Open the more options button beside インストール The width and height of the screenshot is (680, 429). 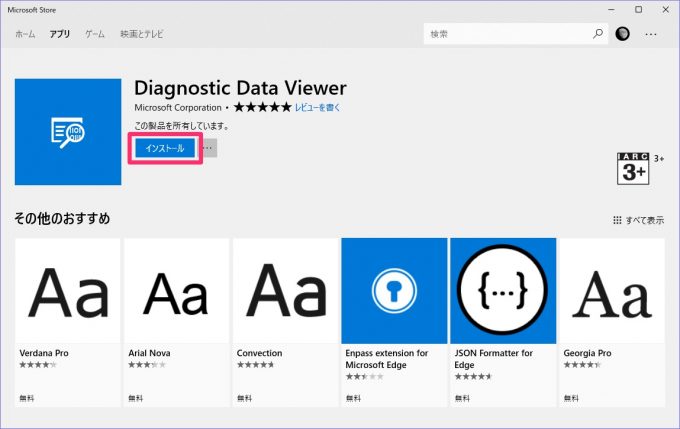pos(209,148)
